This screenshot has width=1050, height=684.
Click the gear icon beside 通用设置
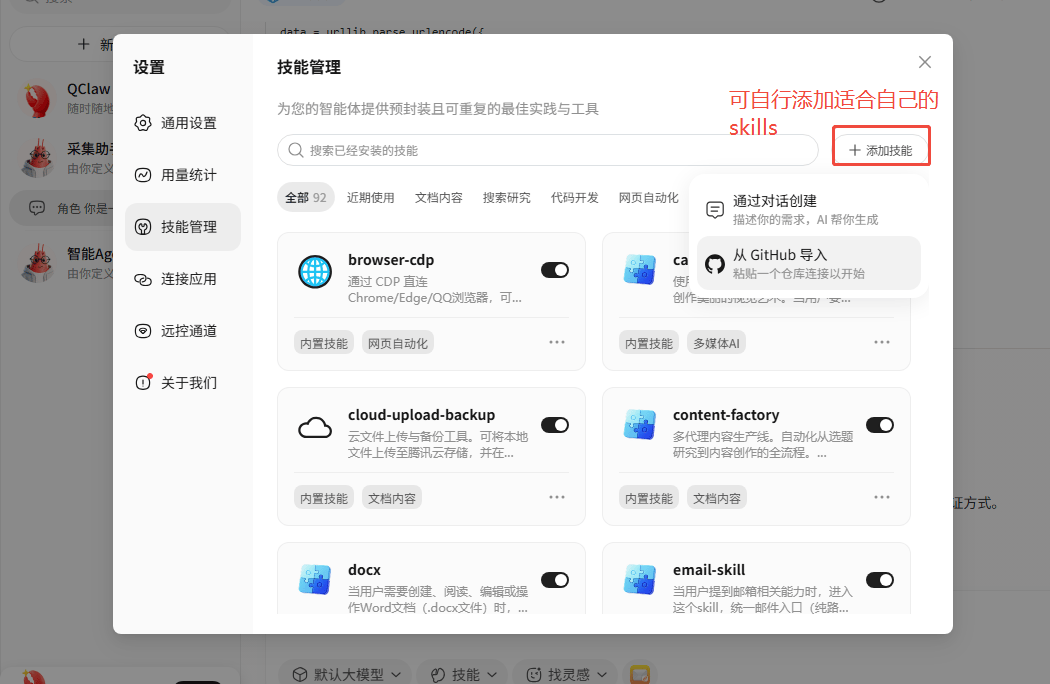coord(143,123)
